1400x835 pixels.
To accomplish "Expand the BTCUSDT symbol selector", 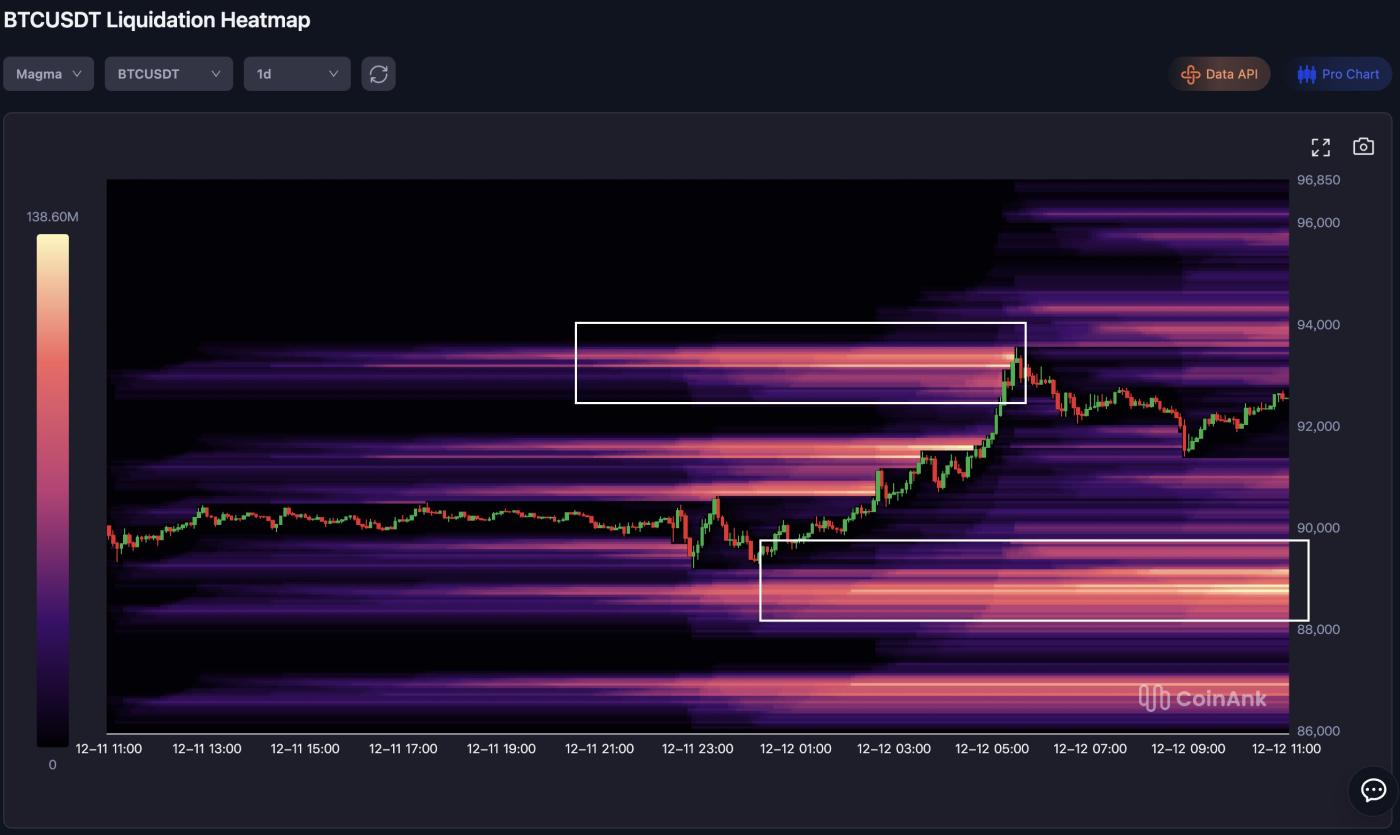I will pyautogui.click(x=168, y=74).
